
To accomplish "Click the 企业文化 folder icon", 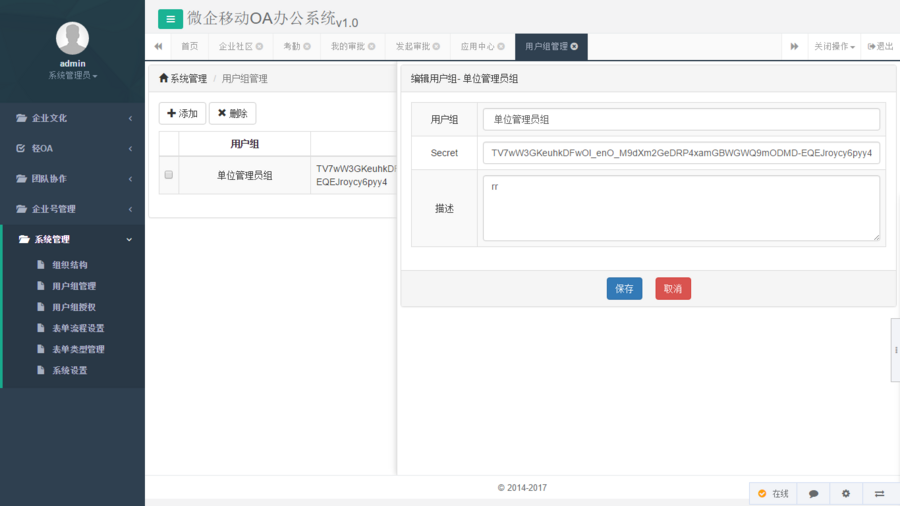I will [21, 118].
